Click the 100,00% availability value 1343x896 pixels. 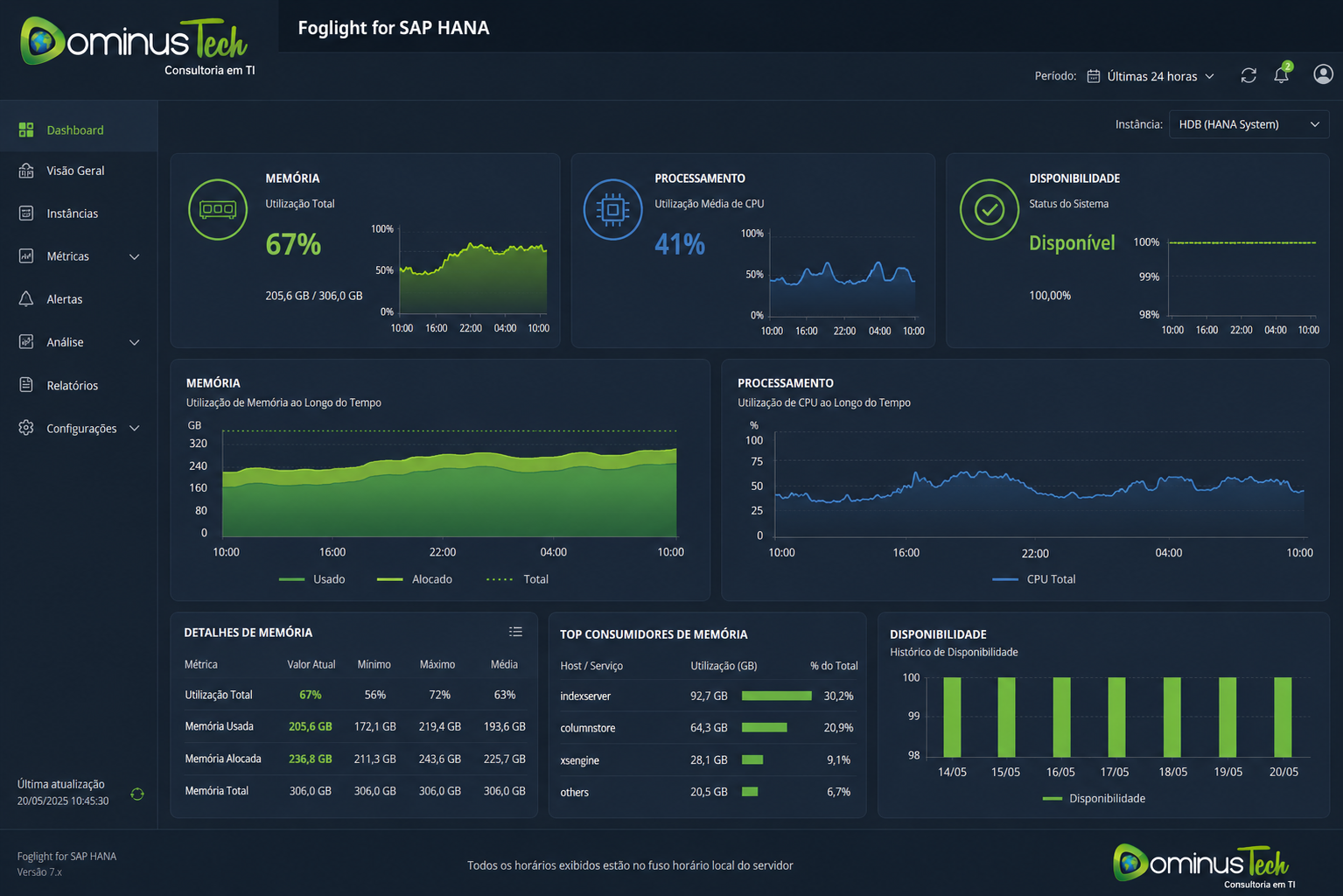point(1050,296)
